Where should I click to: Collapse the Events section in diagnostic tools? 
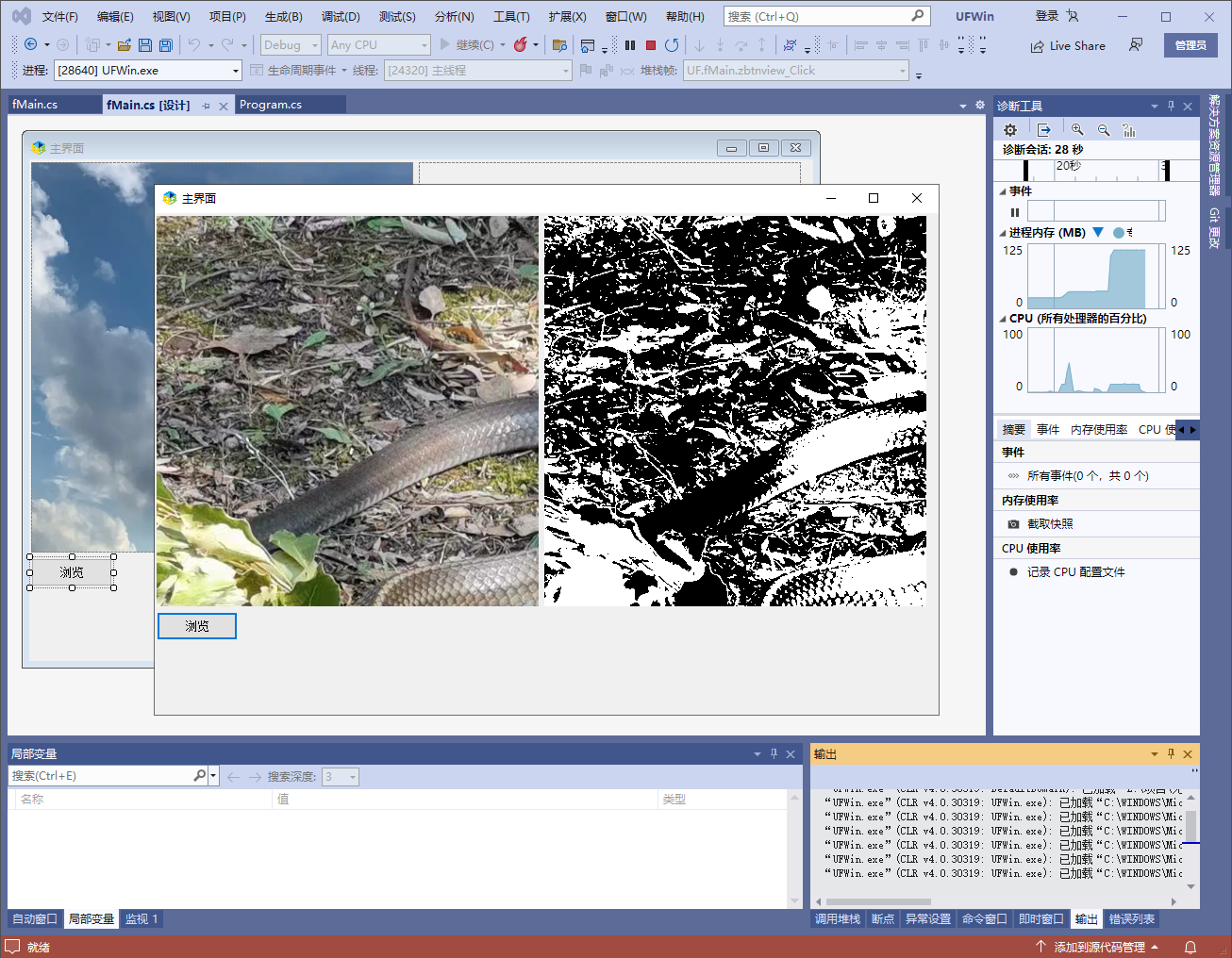pos(1003,191)
